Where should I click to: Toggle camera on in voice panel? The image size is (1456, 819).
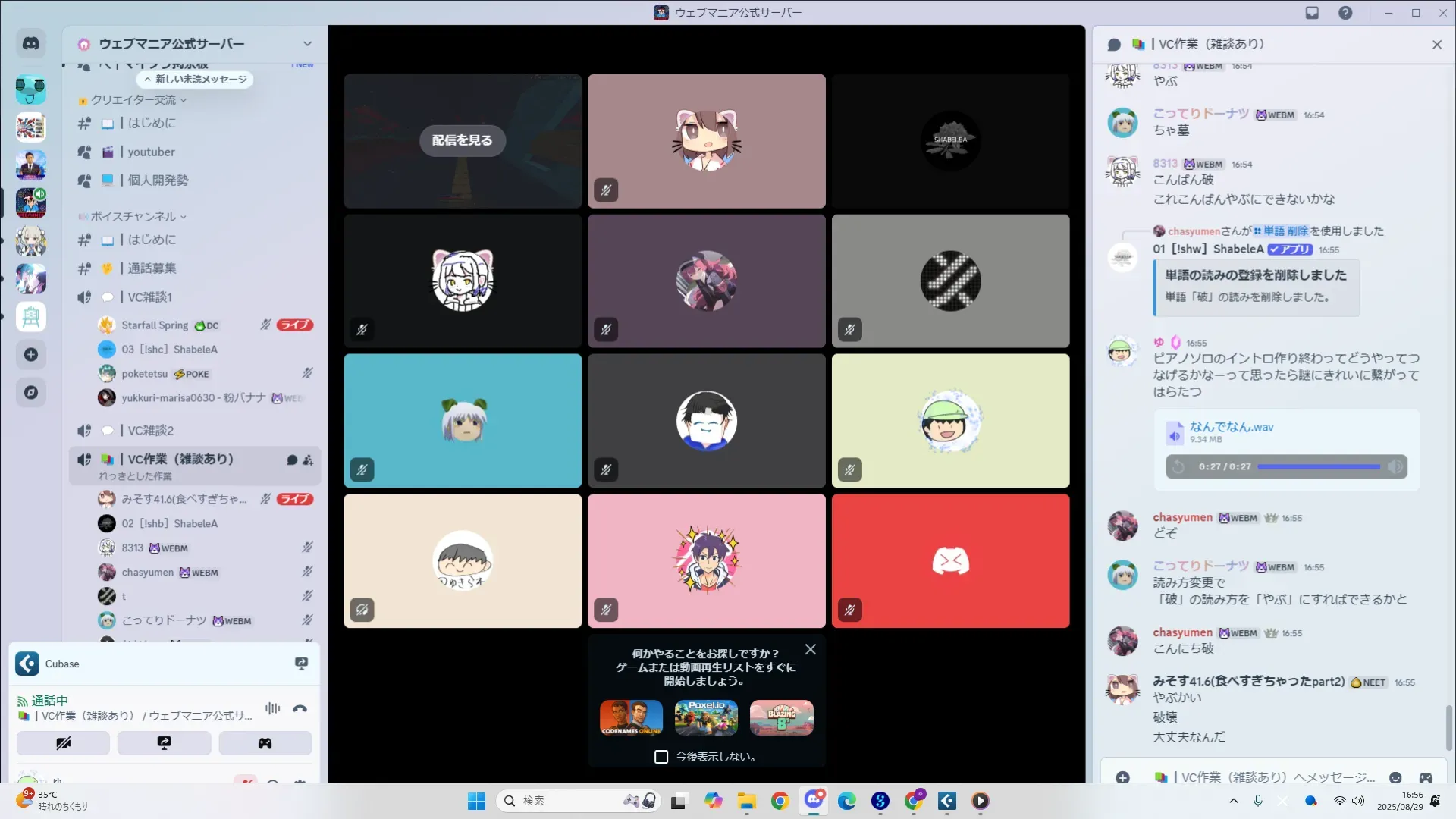click(x=63, y=743)
